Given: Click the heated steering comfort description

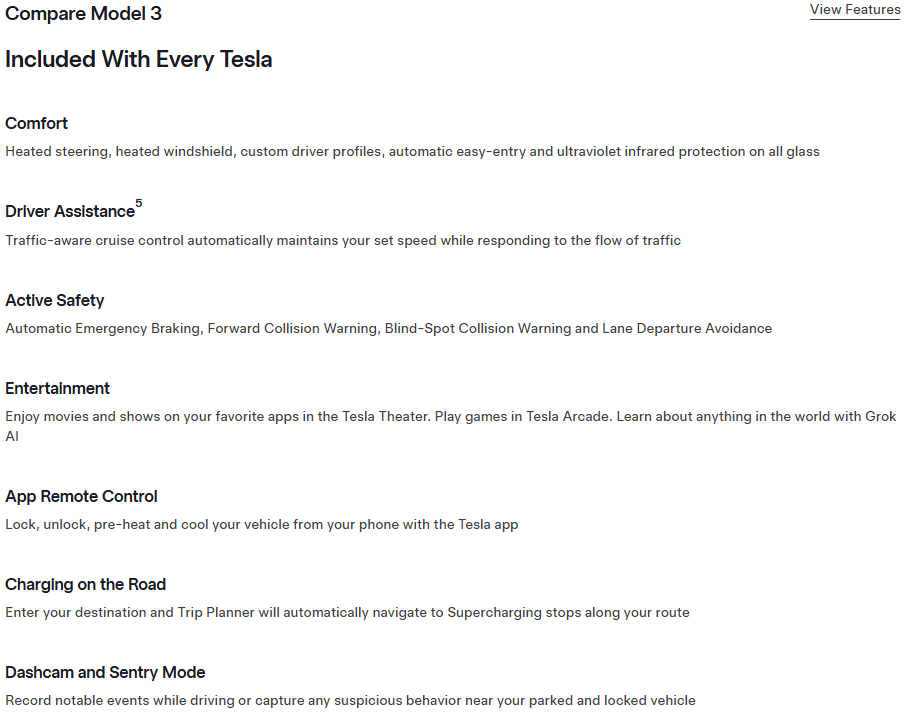Looking at the screenshot, I should [412, 152].
